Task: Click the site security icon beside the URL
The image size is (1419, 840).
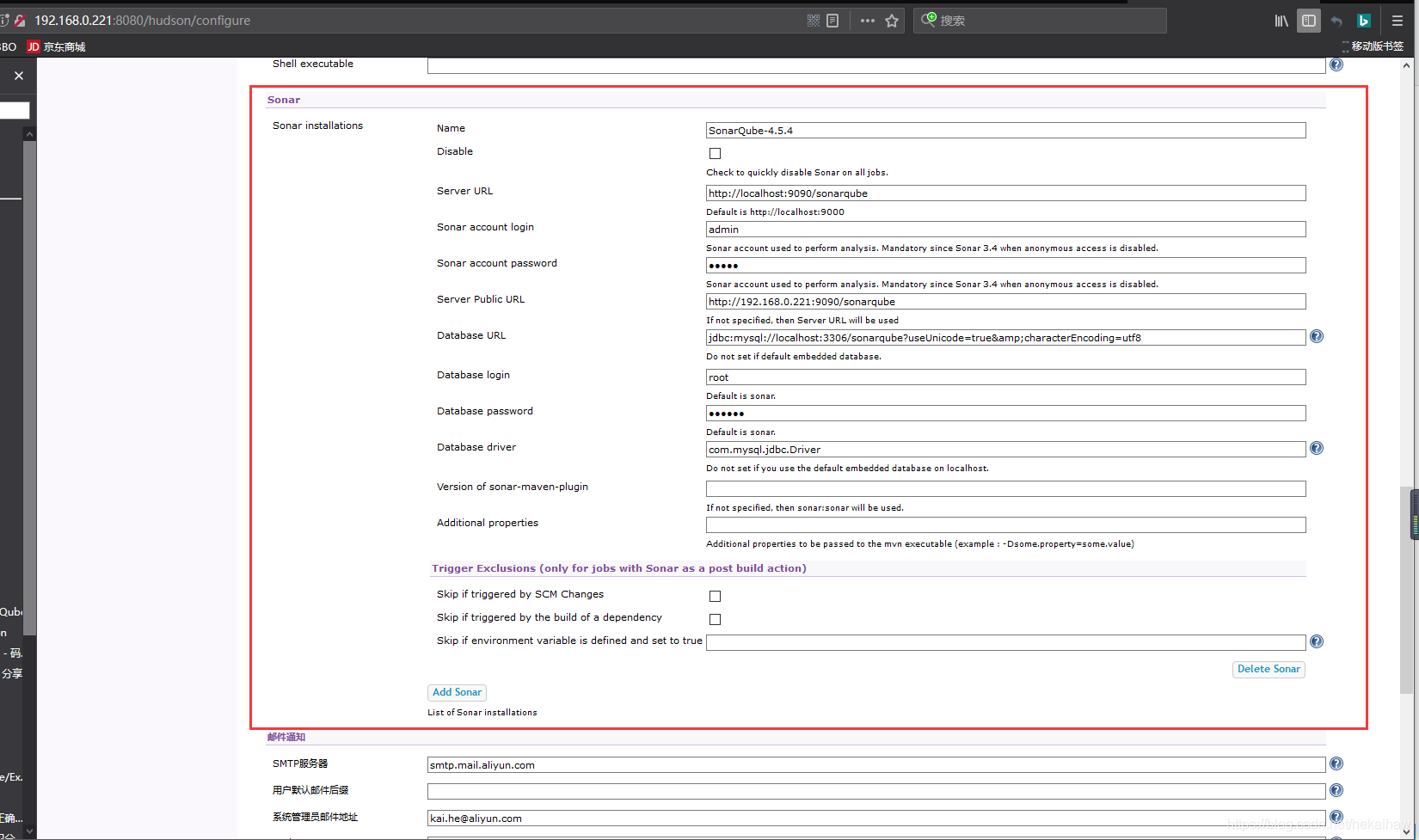Action: [20, 21]
